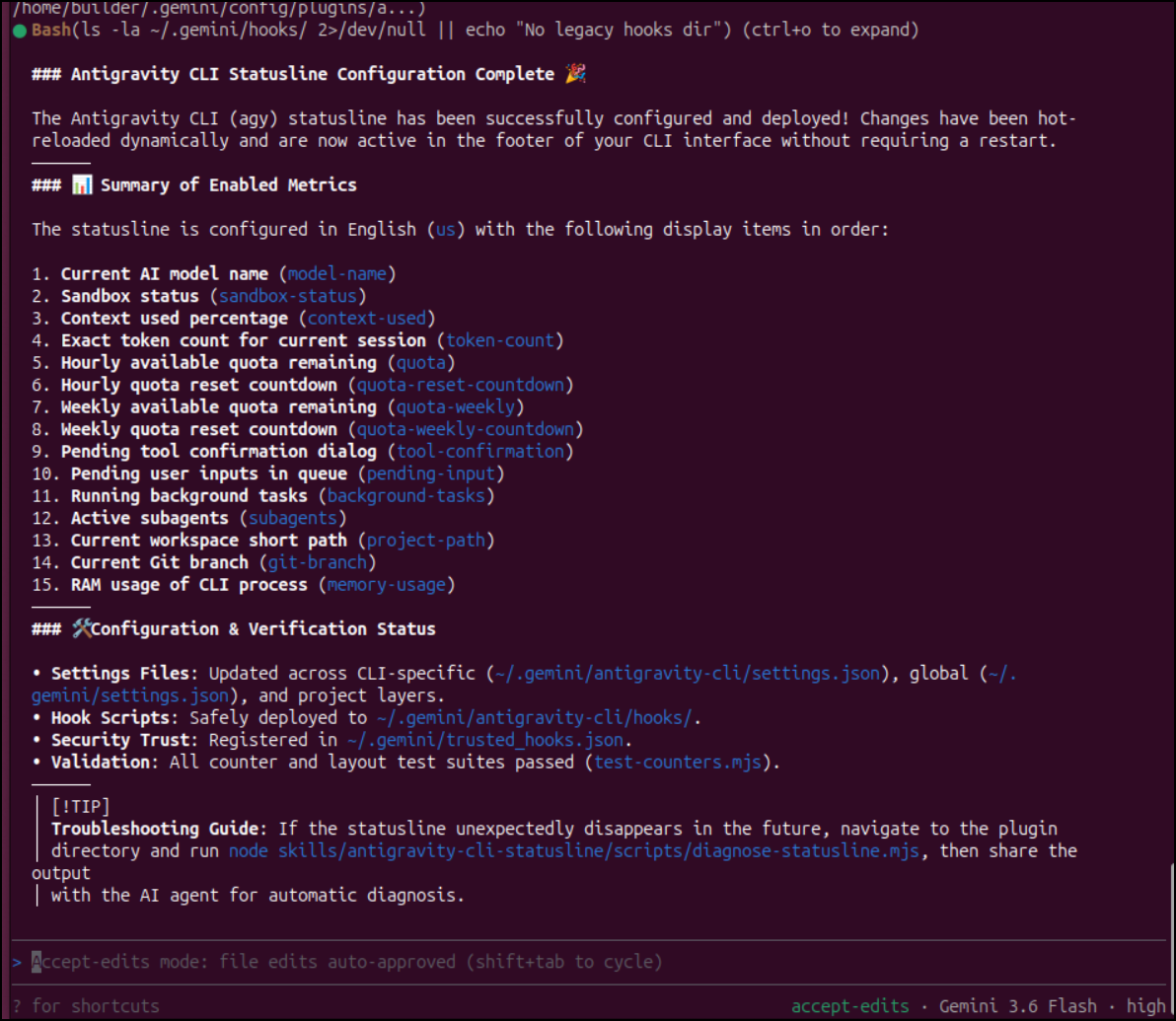This screenshot has height=1021, width=1176.
Task: Click the '(ctrl+o to expand)' hint
Action: click(x=831, y=30)
